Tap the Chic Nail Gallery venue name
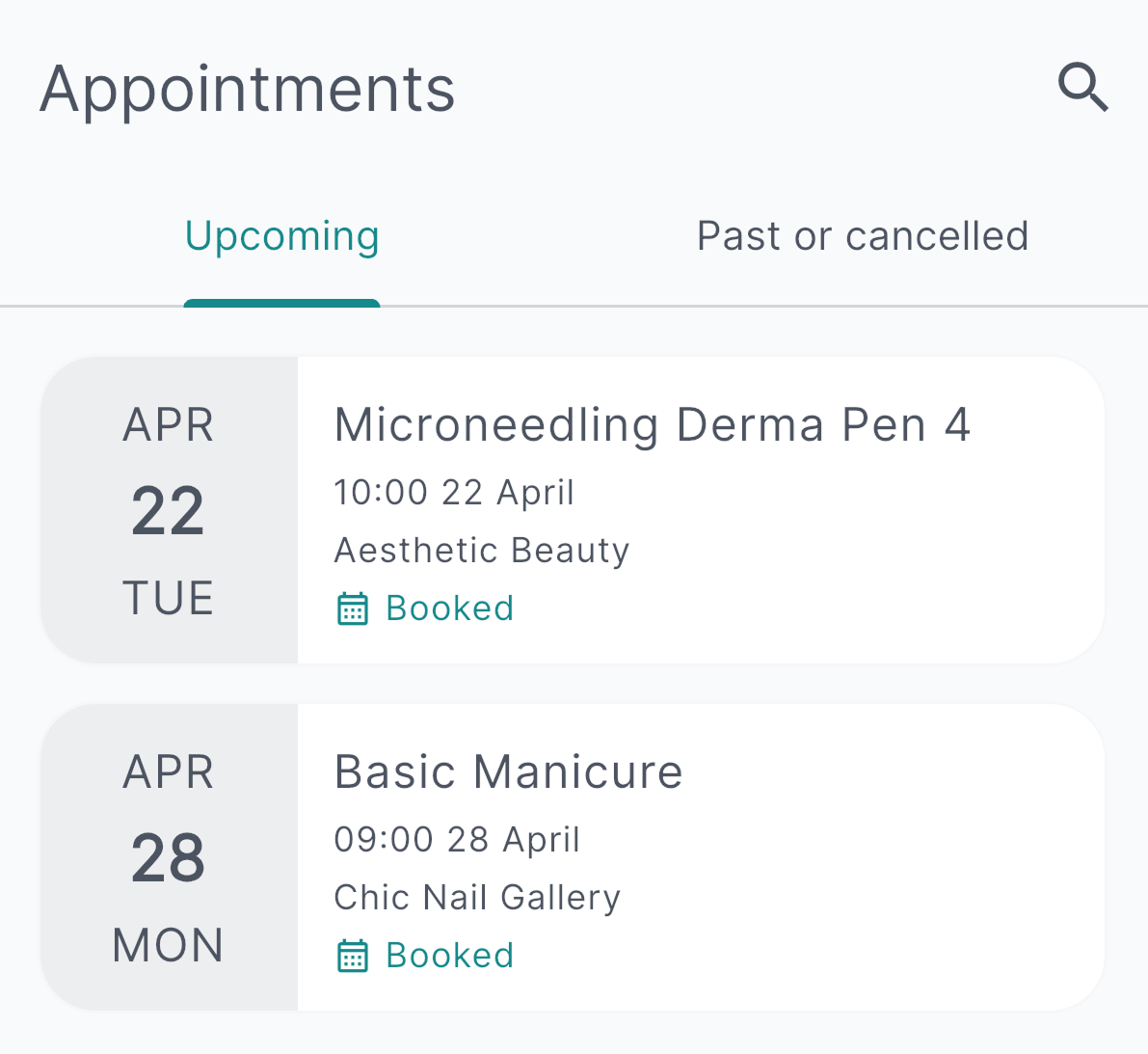 477,898
